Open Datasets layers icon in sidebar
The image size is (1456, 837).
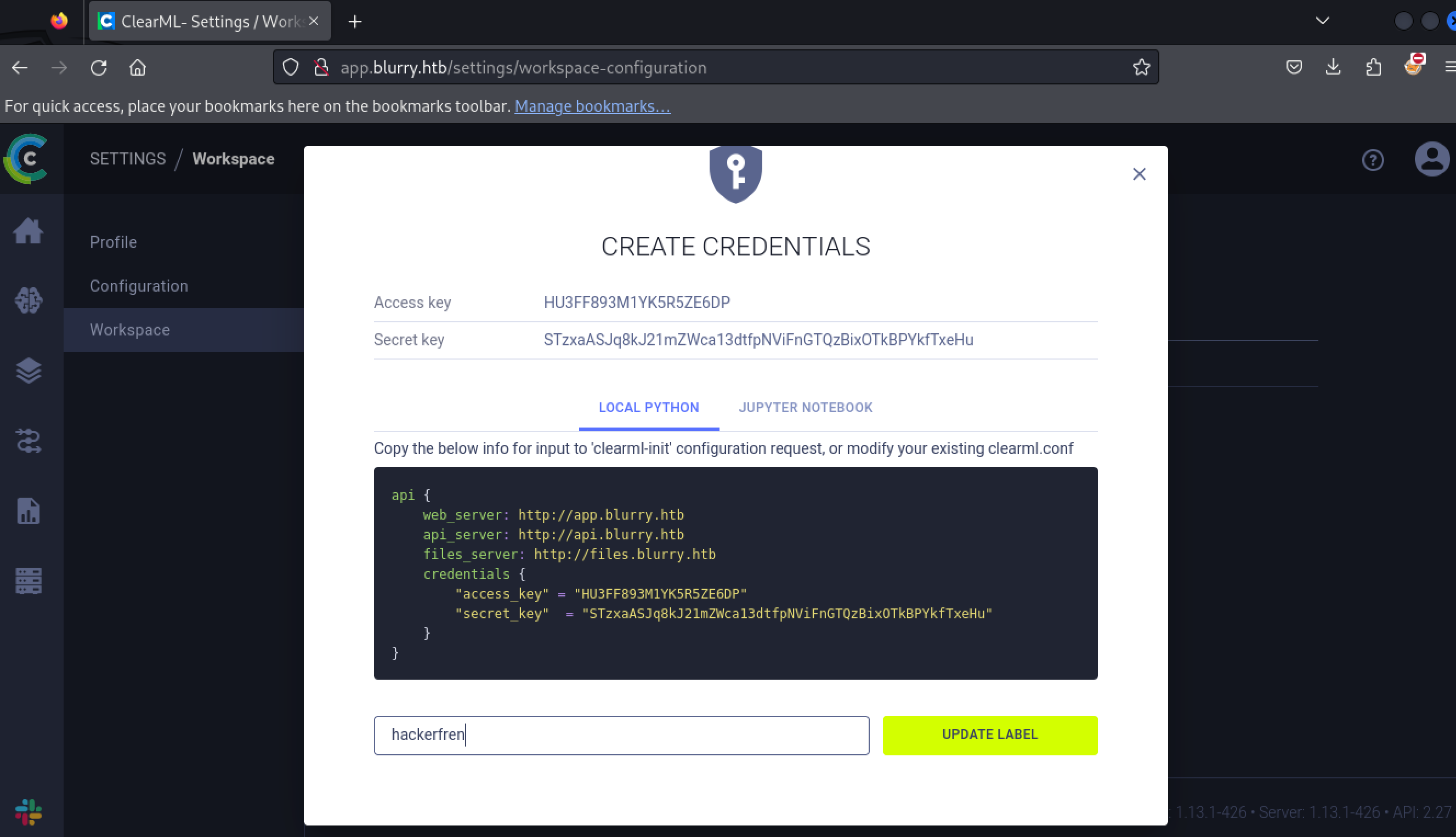pyautogui.click(x=27, y=371)
